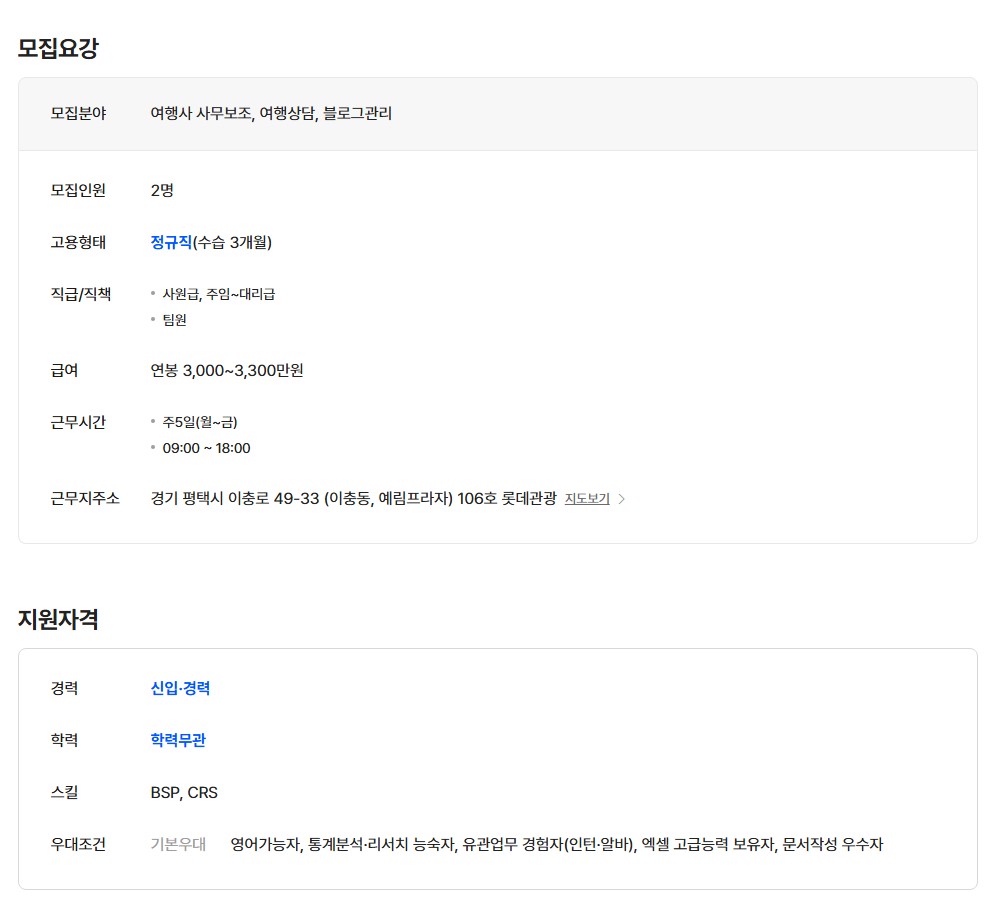Screen dimensions: 1001x913
Task: Click the chevron arrow beside 지도보기
Action: click(x=622, y=499)
